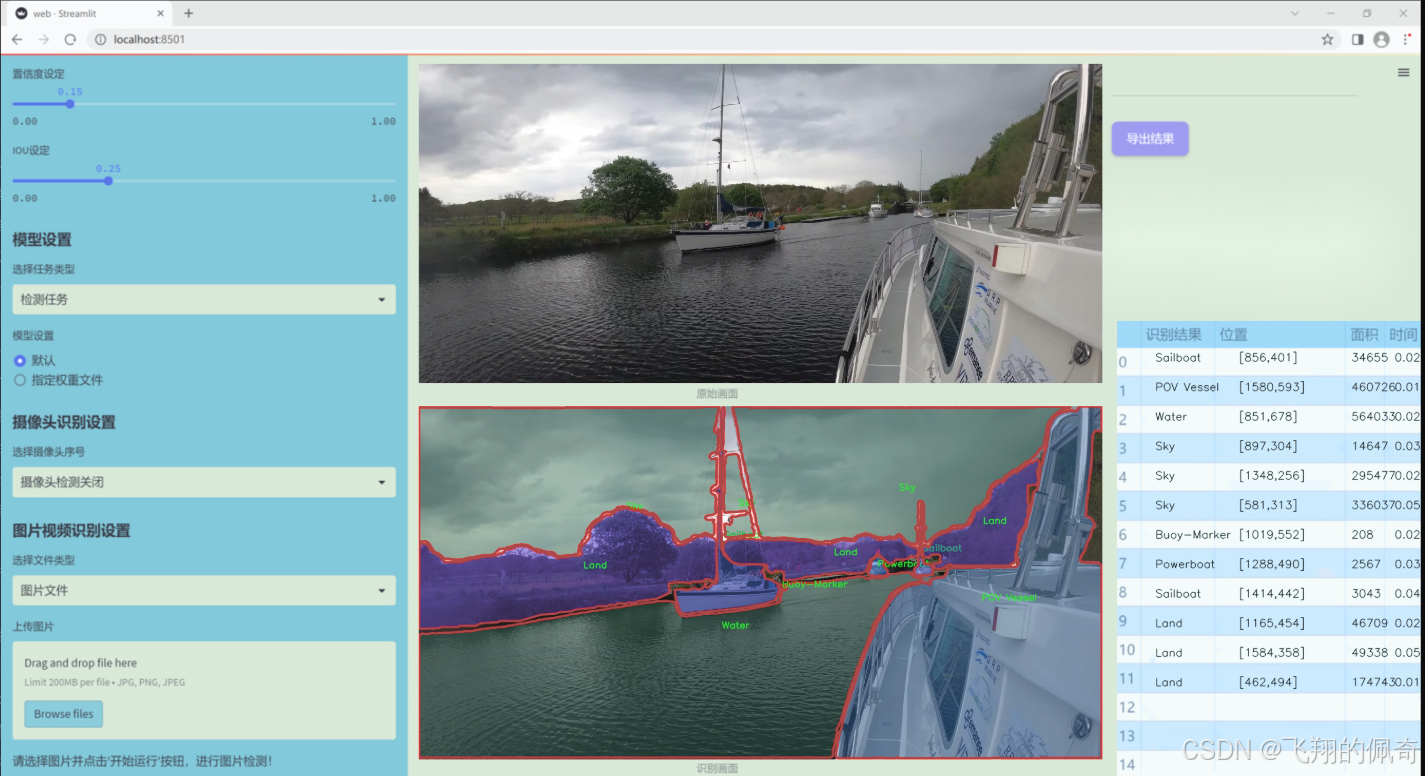This screenshot has width=1425, height=776.
Task: Select the web · Streamlit tab
Action: pyautogui.click(x=90, y=13)
